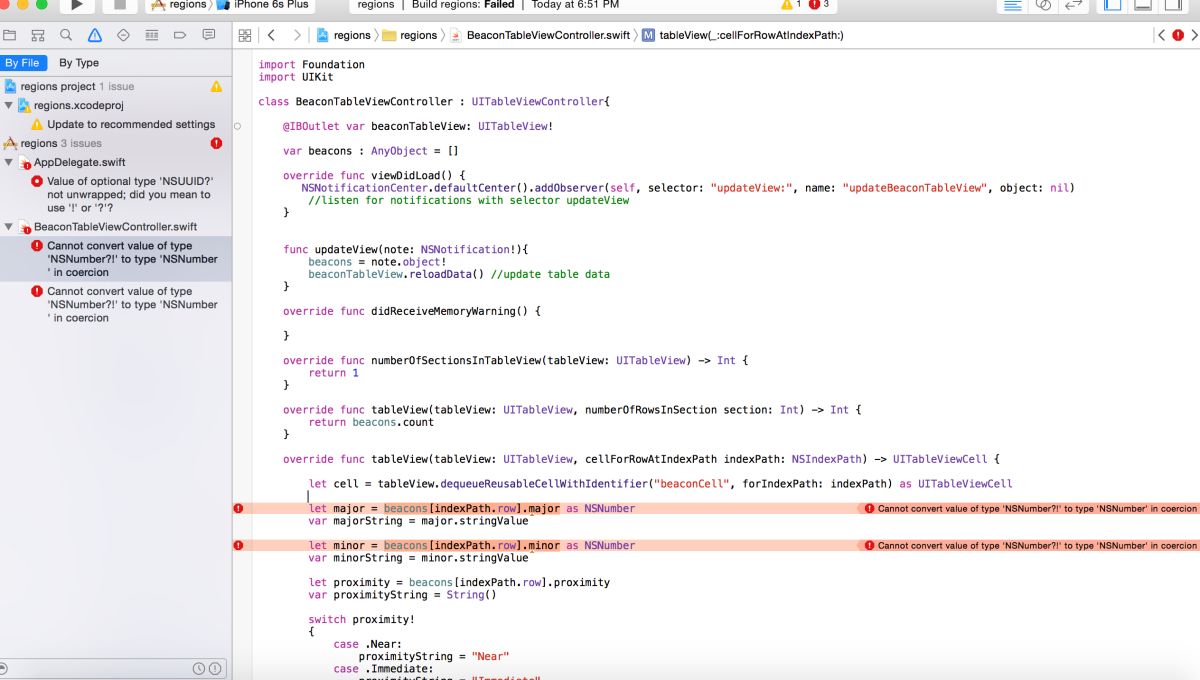
Task: Click the 'case .Near:' switch line
Action: (x=367, y=645)
